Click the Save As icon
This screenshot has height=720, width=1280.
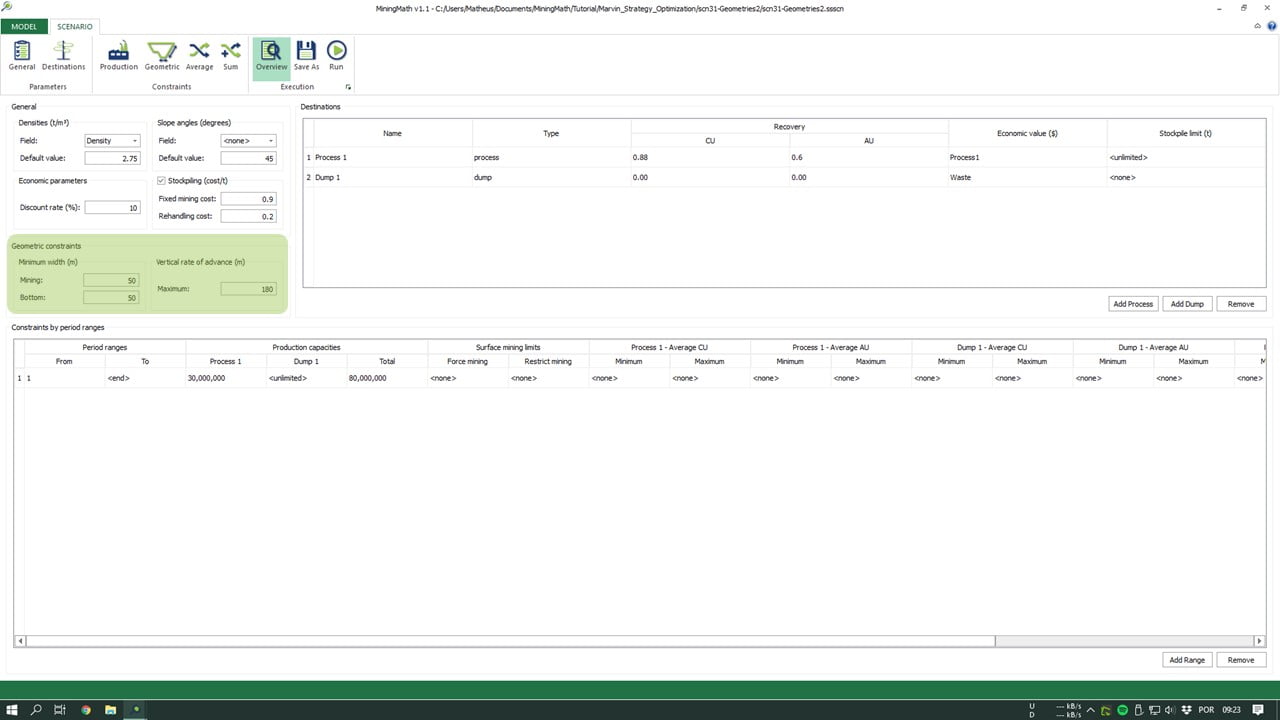(306, 55)
